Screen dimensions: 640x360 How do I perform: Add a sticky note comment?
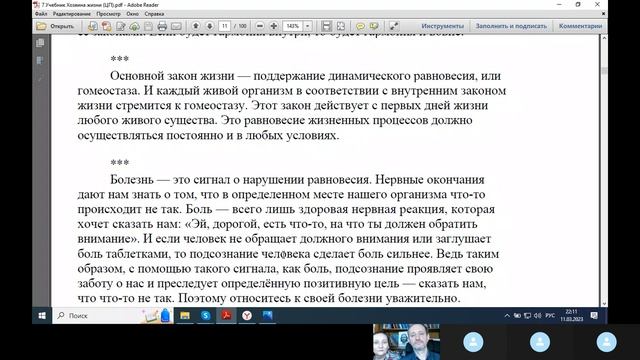tap(360, 26)
